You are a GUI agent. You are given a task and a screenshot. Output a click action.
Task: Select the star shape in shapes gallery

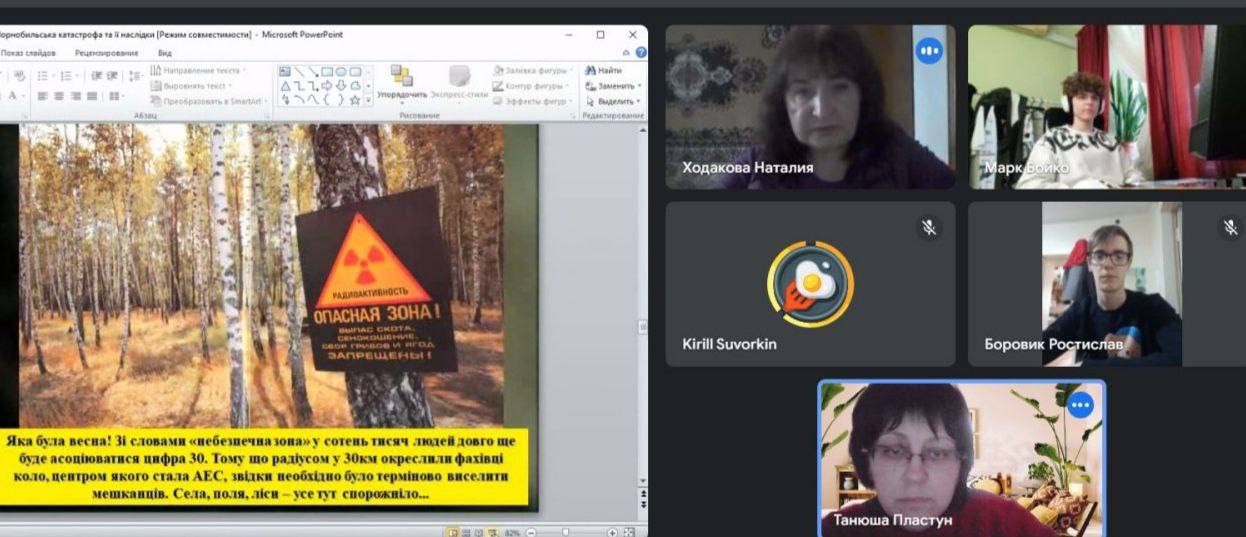[x=355, y=99]
